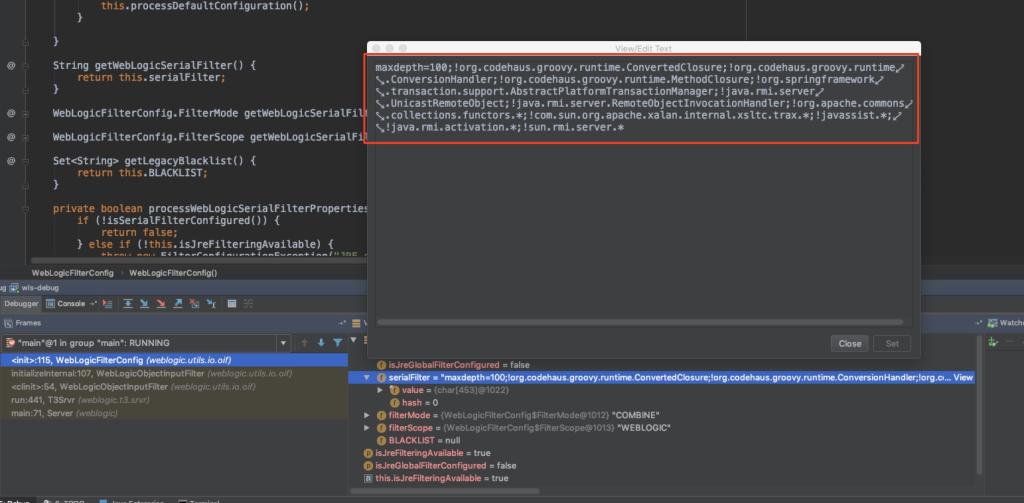The height and width of the screenshot is (503, 1024).
Task: Click the Step Over debugger icon
Action: pos(127,303)
